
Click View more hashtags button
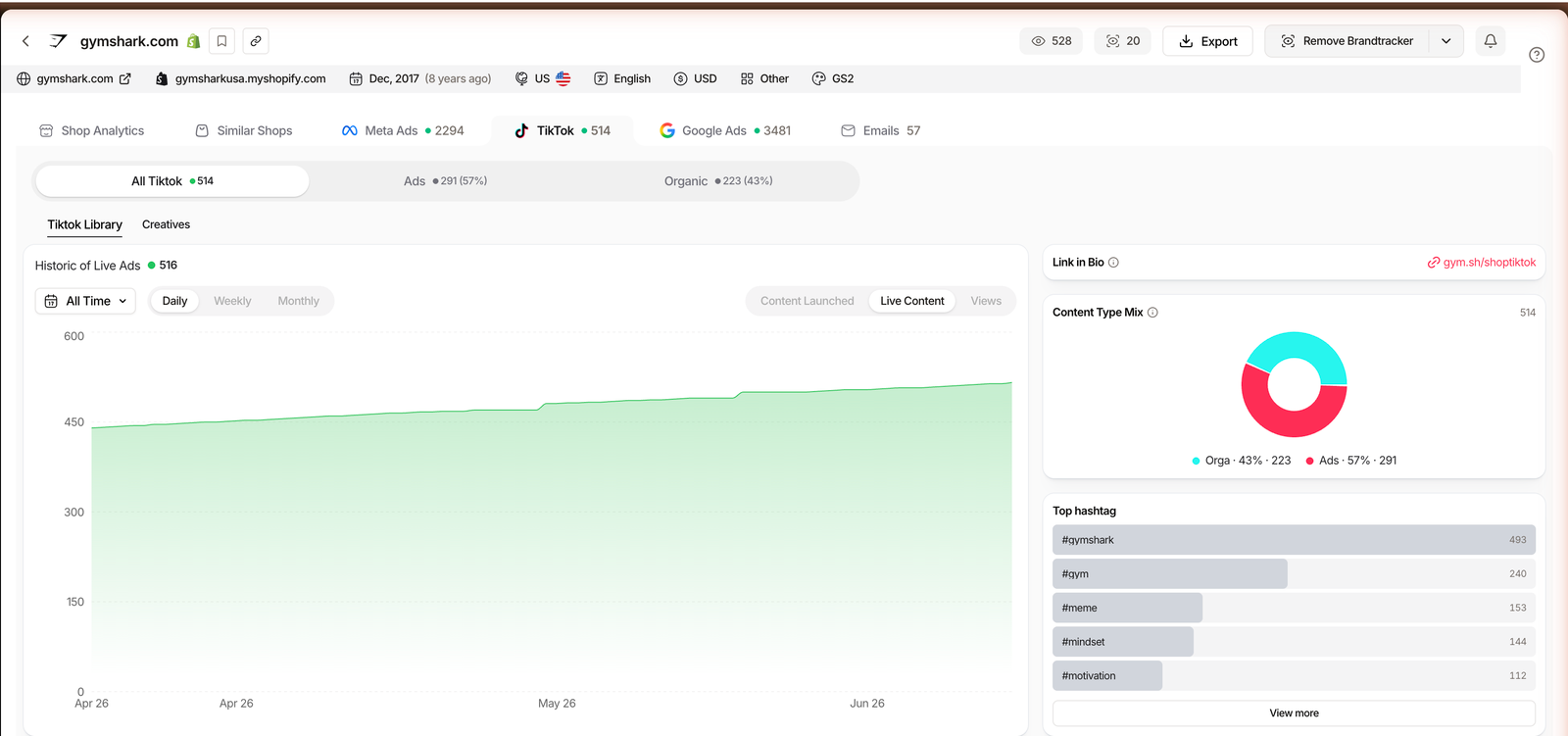(1294, 713)
